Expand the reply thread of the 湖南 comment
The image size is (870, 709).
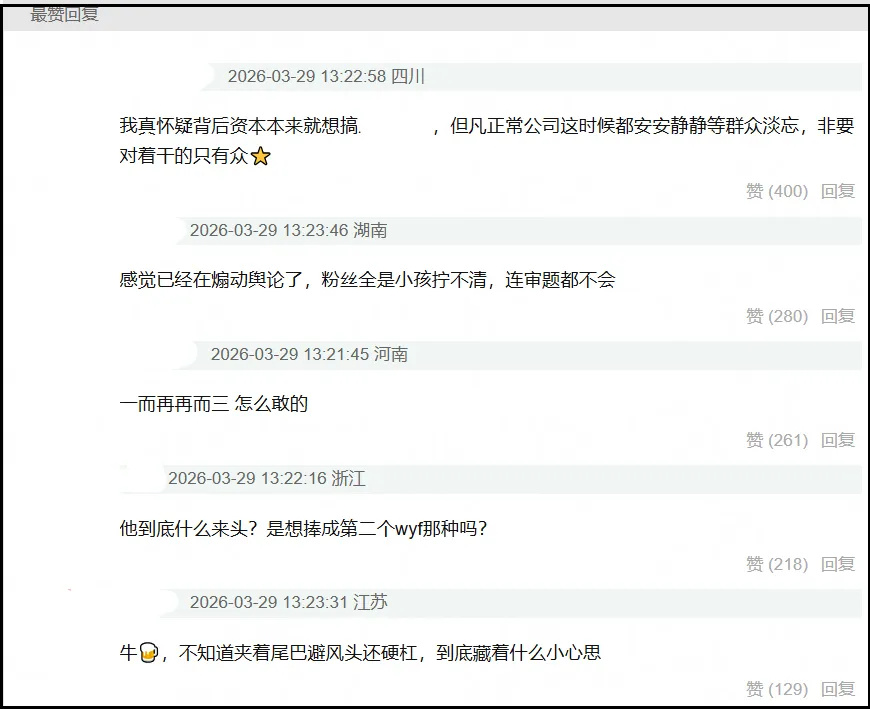840,316
